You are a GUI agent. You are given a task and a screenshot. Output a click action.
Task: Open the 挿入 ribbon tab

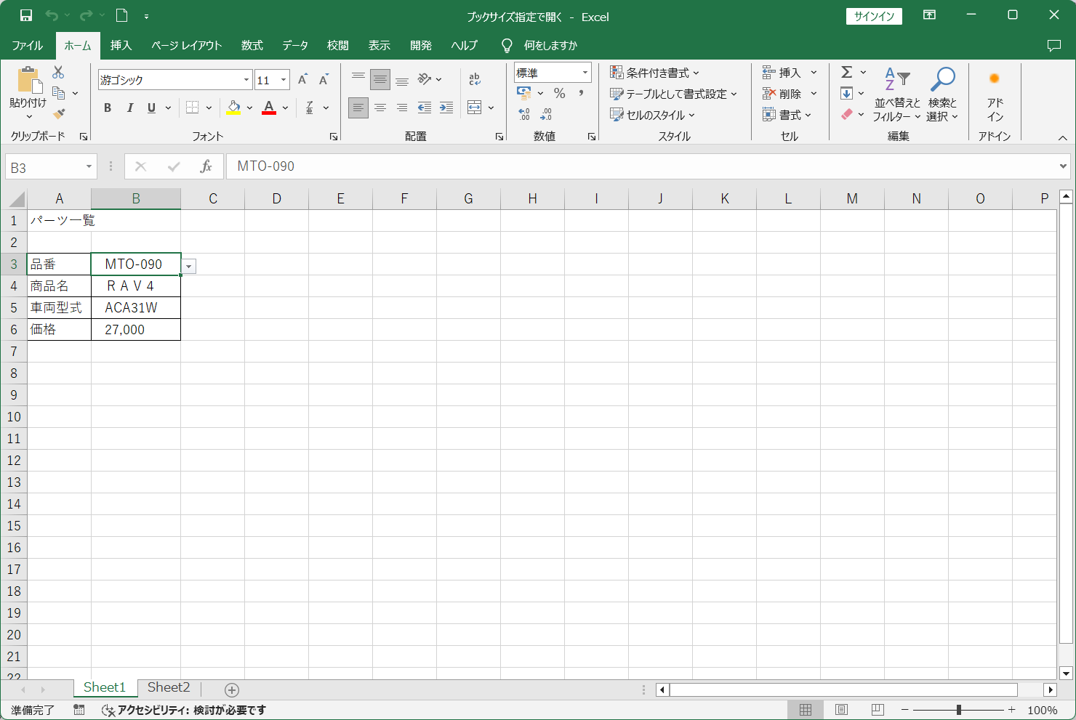121,45
